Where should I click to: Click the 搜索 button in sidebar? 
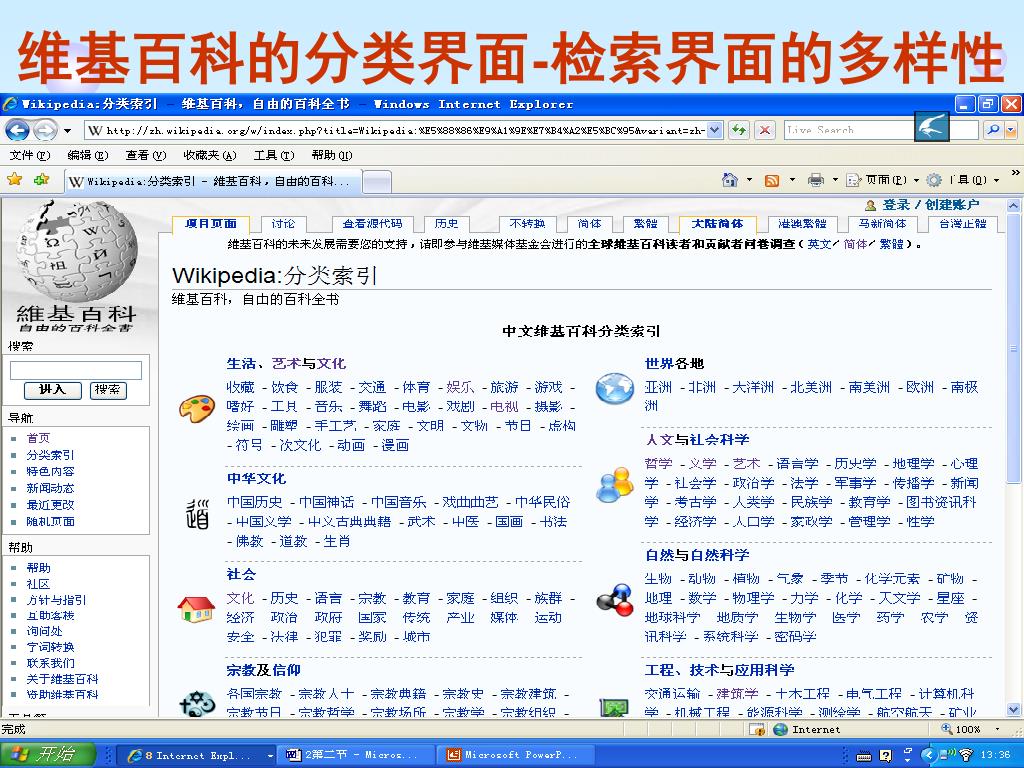[x=108, y=390]
